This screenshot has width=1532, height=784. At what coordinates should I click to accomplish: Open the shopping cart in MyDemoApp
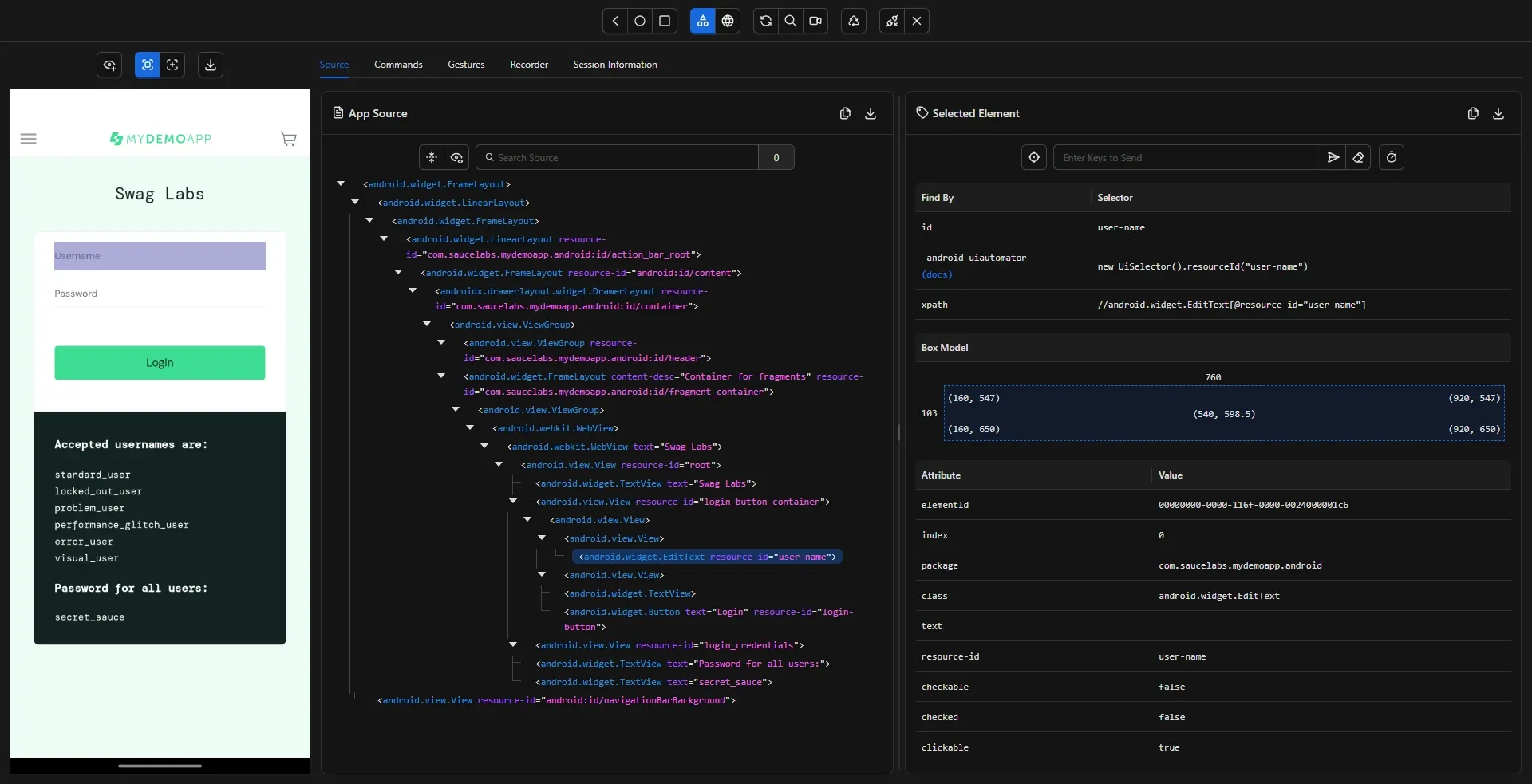pos(289,139)
